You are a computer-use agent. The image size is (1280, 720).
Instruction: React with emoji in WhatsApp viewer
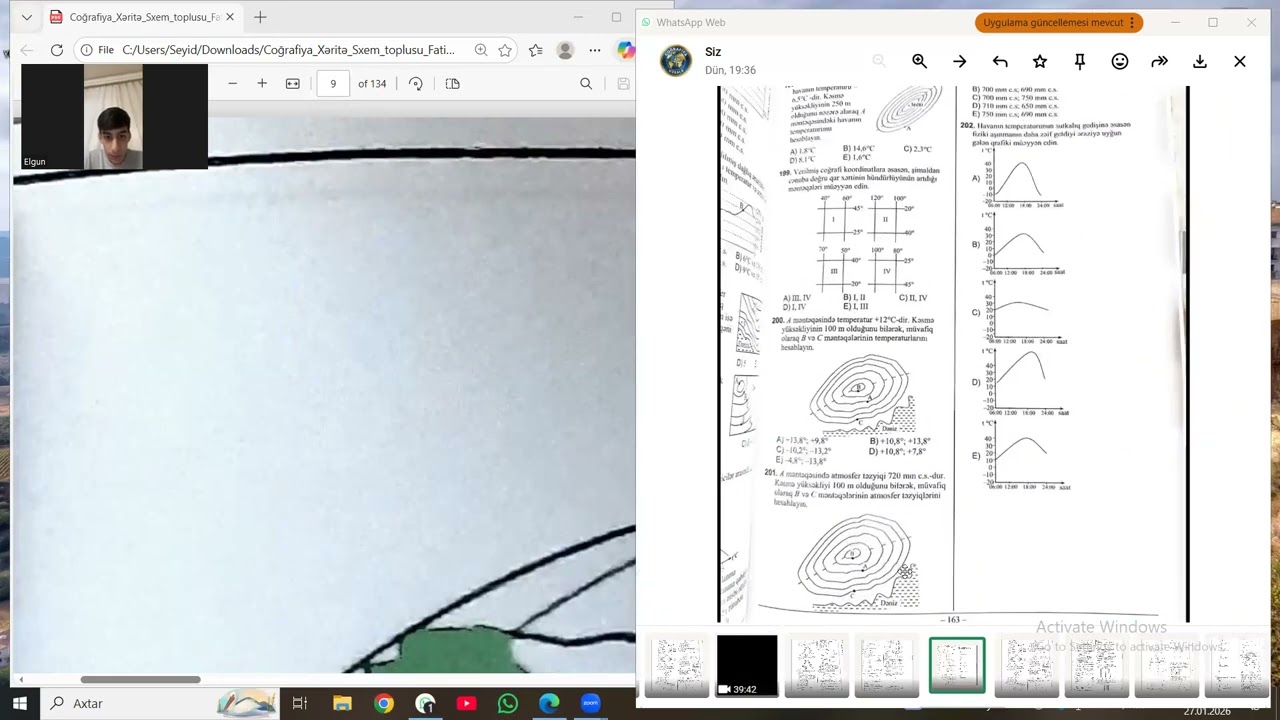coord(1120,62)
